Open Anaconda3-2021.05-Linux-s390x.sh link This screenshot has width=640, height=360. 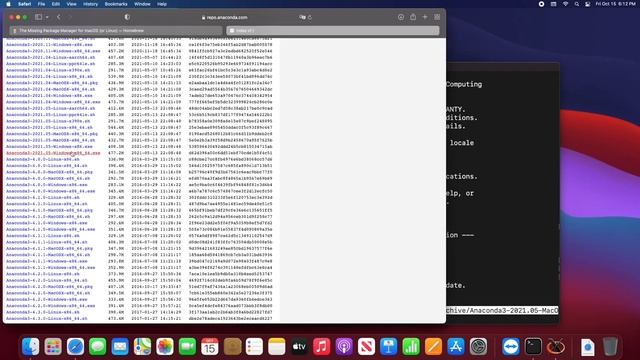click(48, 121)
